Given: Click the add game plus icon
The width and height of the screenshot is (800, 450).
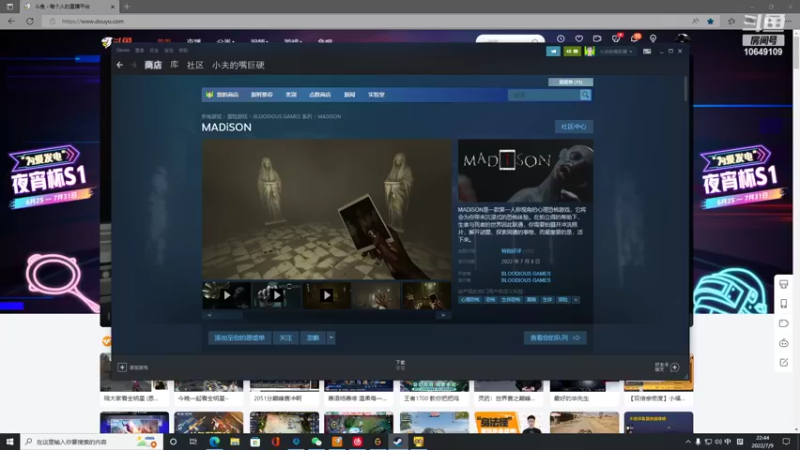Looking at the screenshot, I should tap(122, 367).
